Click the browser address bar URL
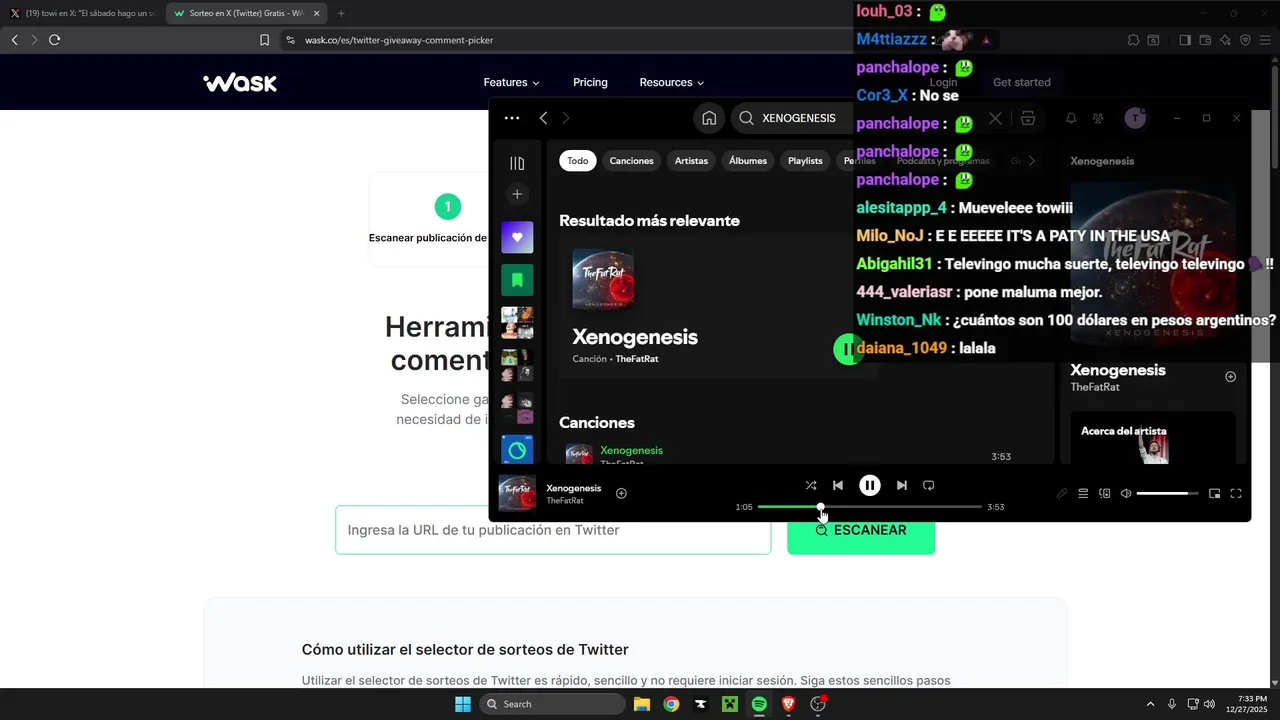Image resolution: width=1280 pixels, height=720 pixels. click(x=399, y=40)
